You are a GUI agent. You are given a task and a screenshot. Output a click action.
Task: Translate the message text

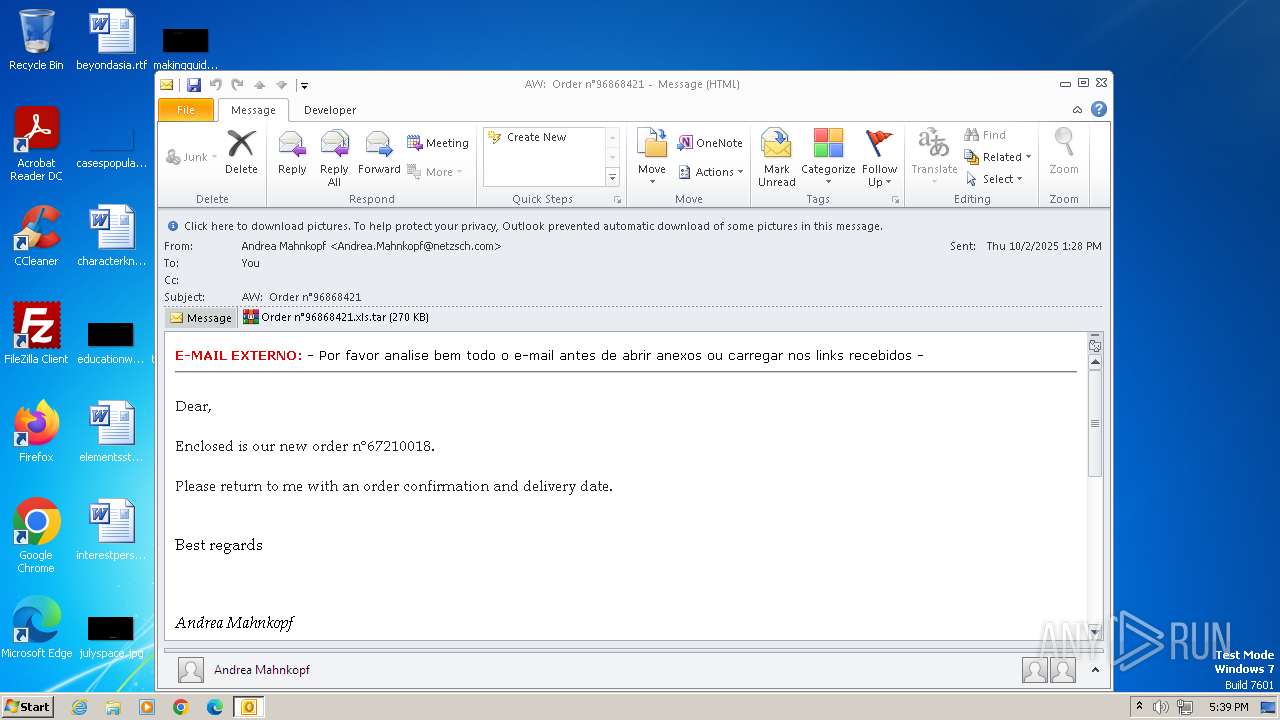934,157
